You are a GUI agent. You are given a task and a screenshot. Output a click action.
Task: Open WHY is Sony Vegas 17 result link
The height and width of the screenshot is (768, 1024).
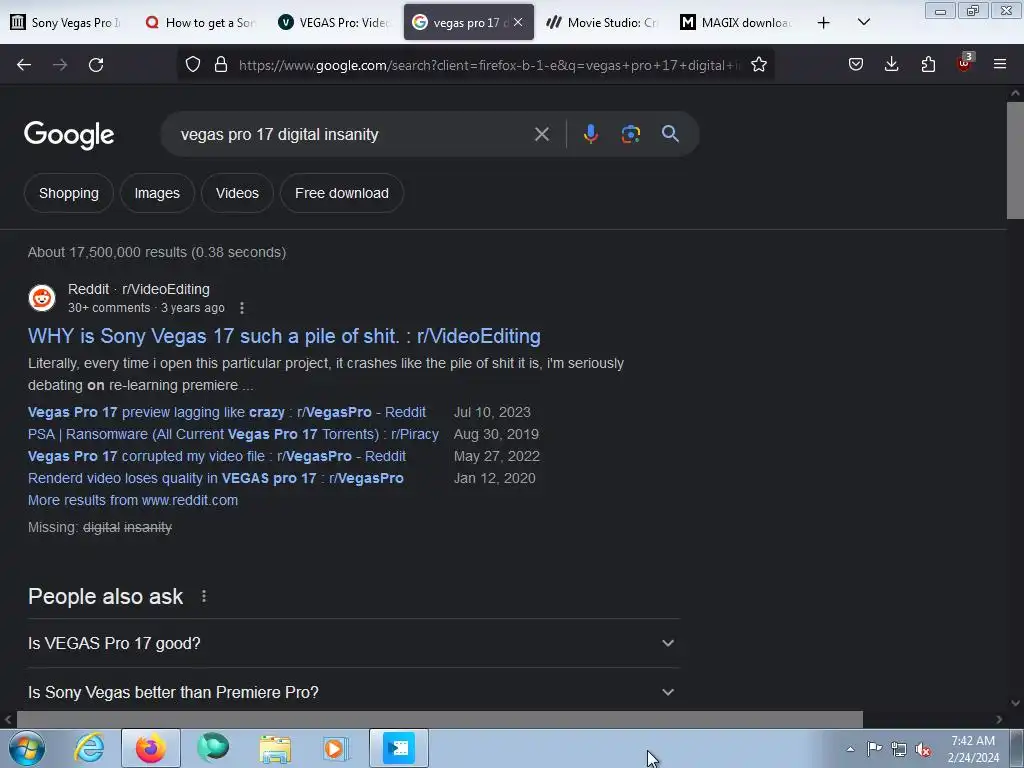point(284,336)
